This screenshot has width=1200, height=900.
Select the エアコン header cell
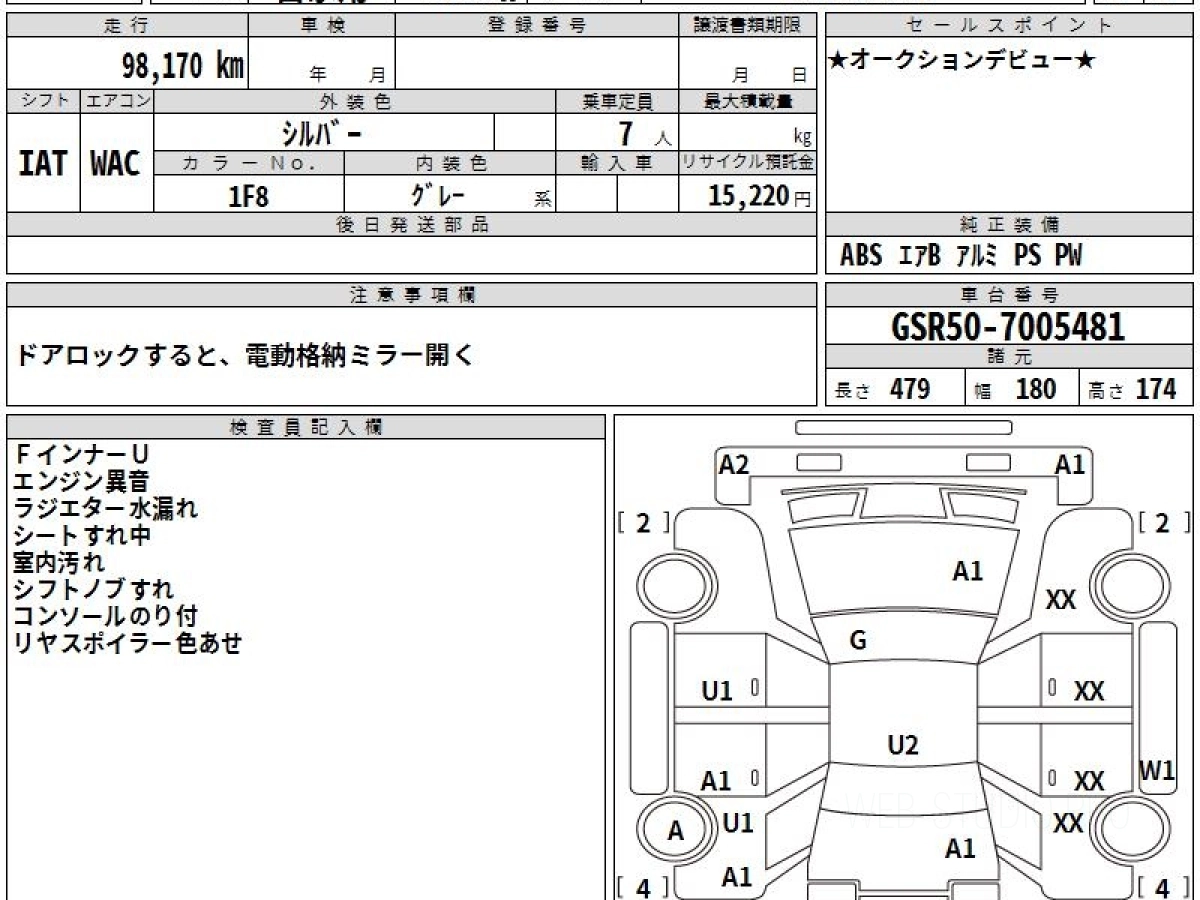tap(117, 102)
